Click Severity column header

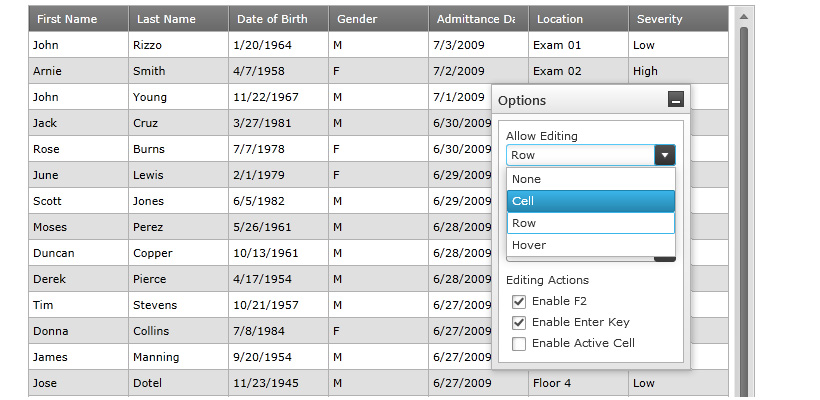[678, 19]
